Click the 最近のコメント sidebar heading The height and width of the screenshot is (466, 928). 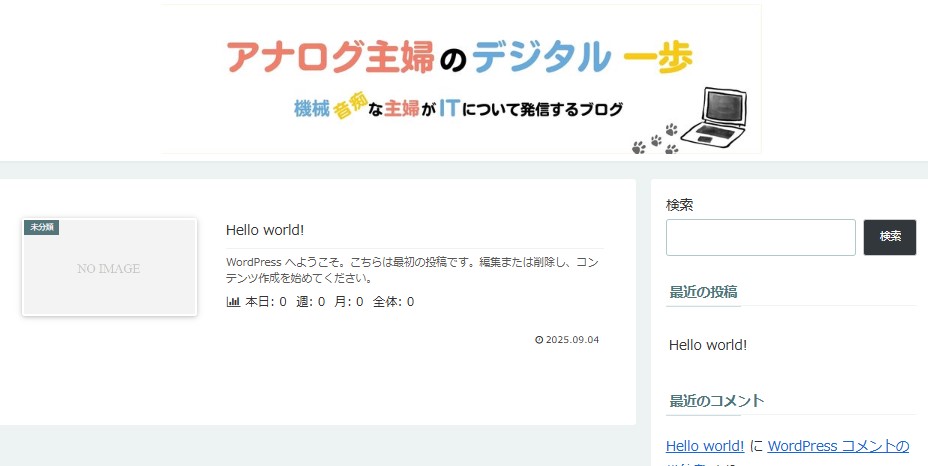[716, 401]
